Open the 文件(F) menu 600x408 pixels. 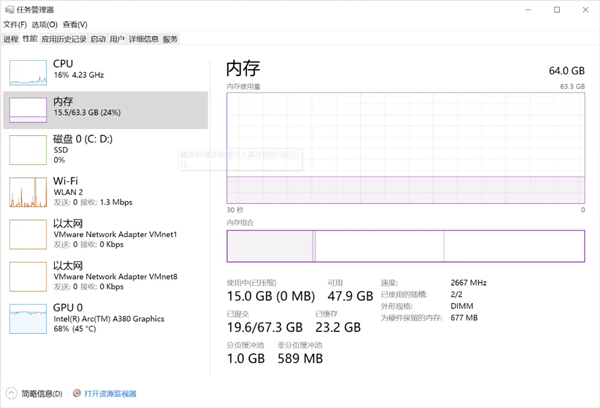coord(16,24)
